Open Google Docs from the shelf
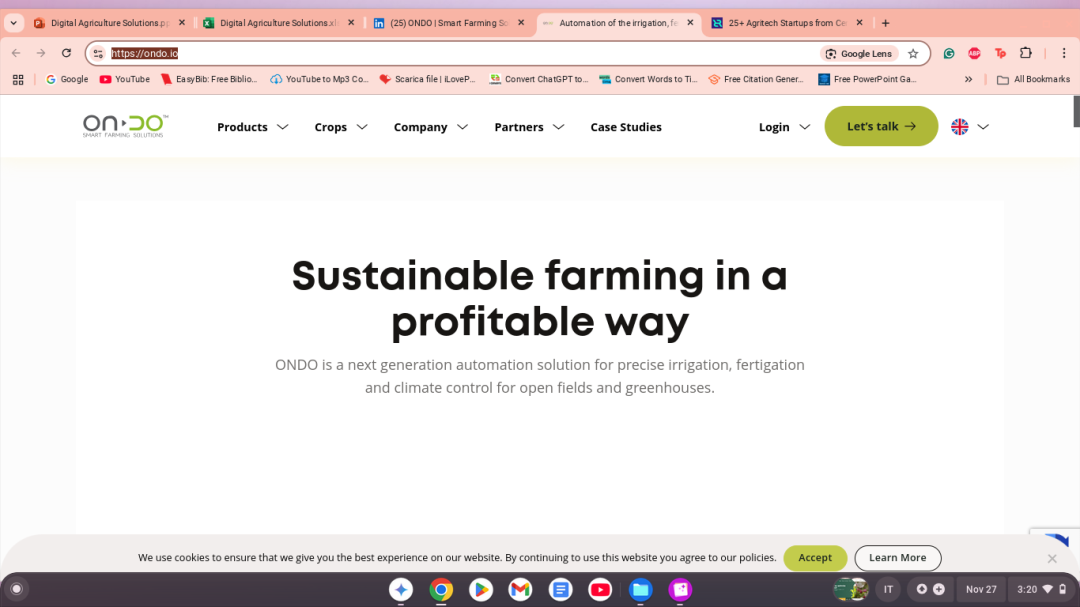The height and width of the screenshot is (607, 1080). pyautogui.click(x=561, y=589)
